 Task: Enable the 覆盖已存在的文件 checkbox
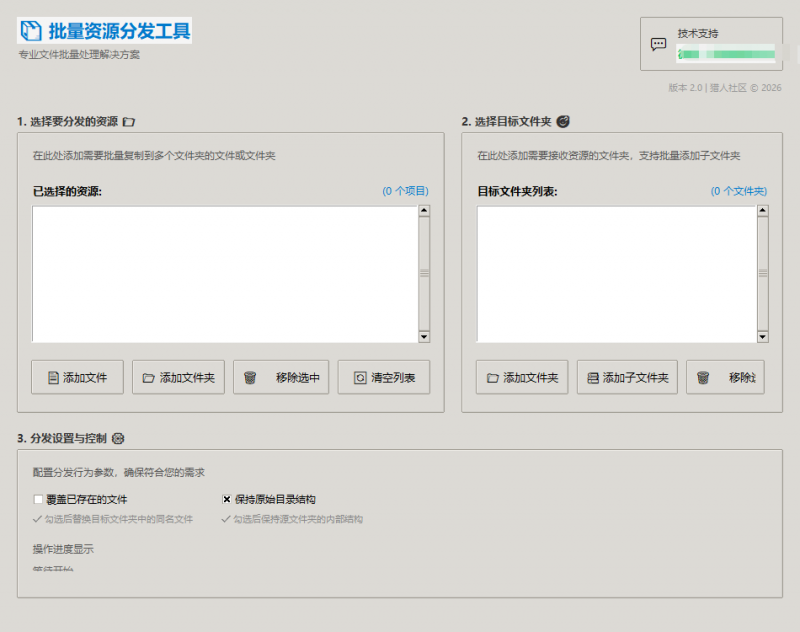coord(38,498)
